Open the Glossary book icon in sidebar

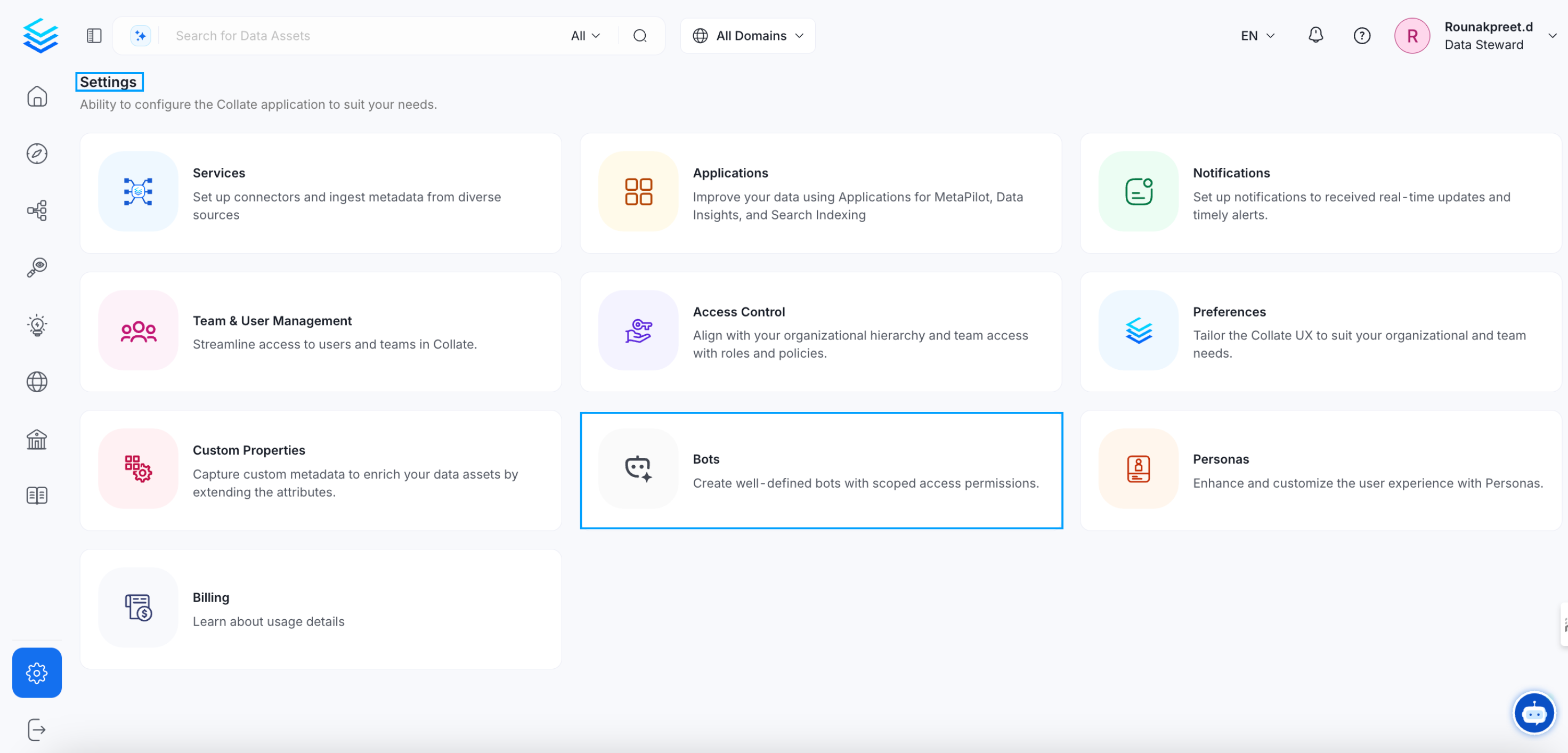coord(37,495)
